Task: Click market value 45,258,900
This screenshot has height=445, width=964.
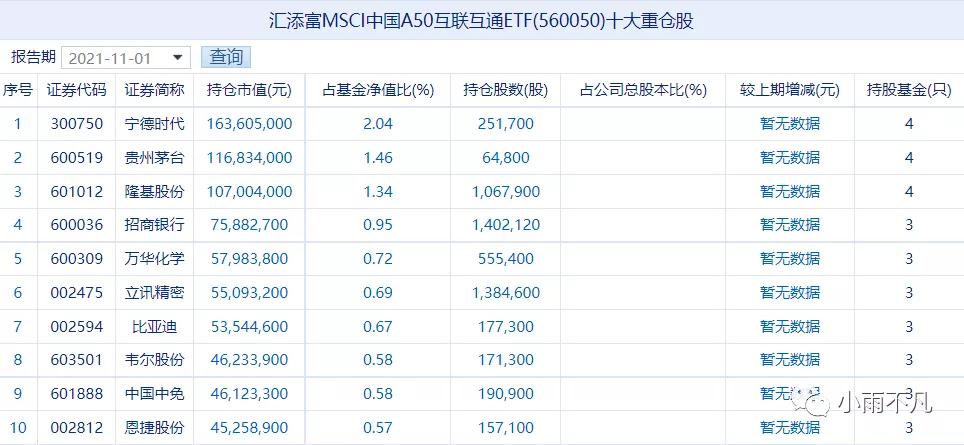Action: click(x=250, y=427)
